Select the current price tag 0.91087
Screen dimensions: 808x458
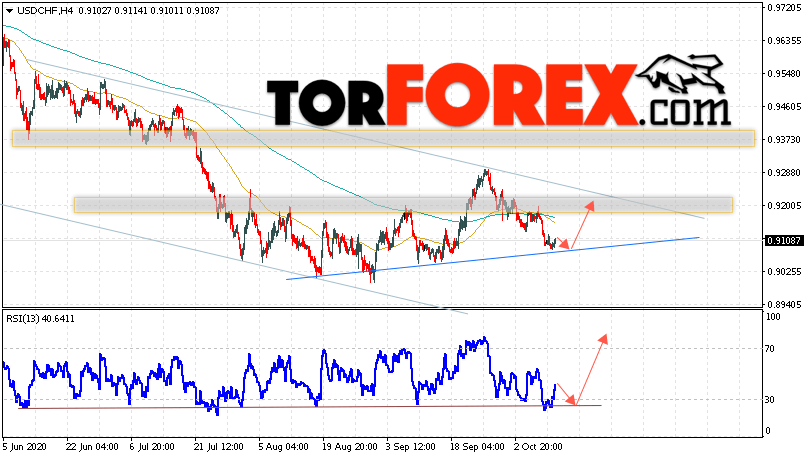coord(783,241)
